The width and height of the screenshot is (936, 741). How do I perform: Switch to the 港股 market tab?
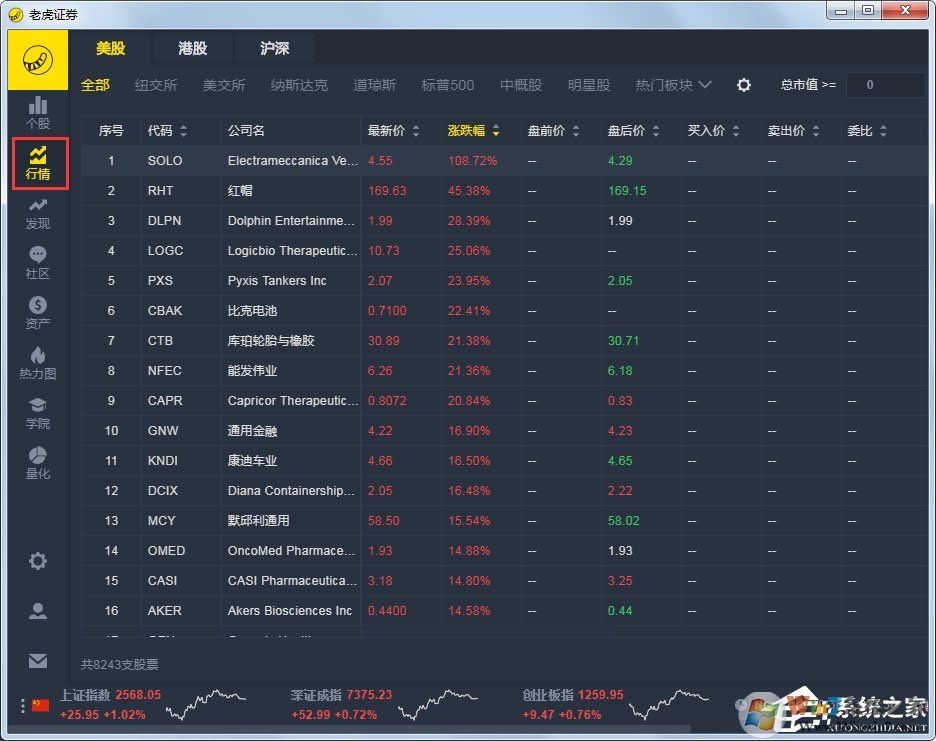pos(191,48)
